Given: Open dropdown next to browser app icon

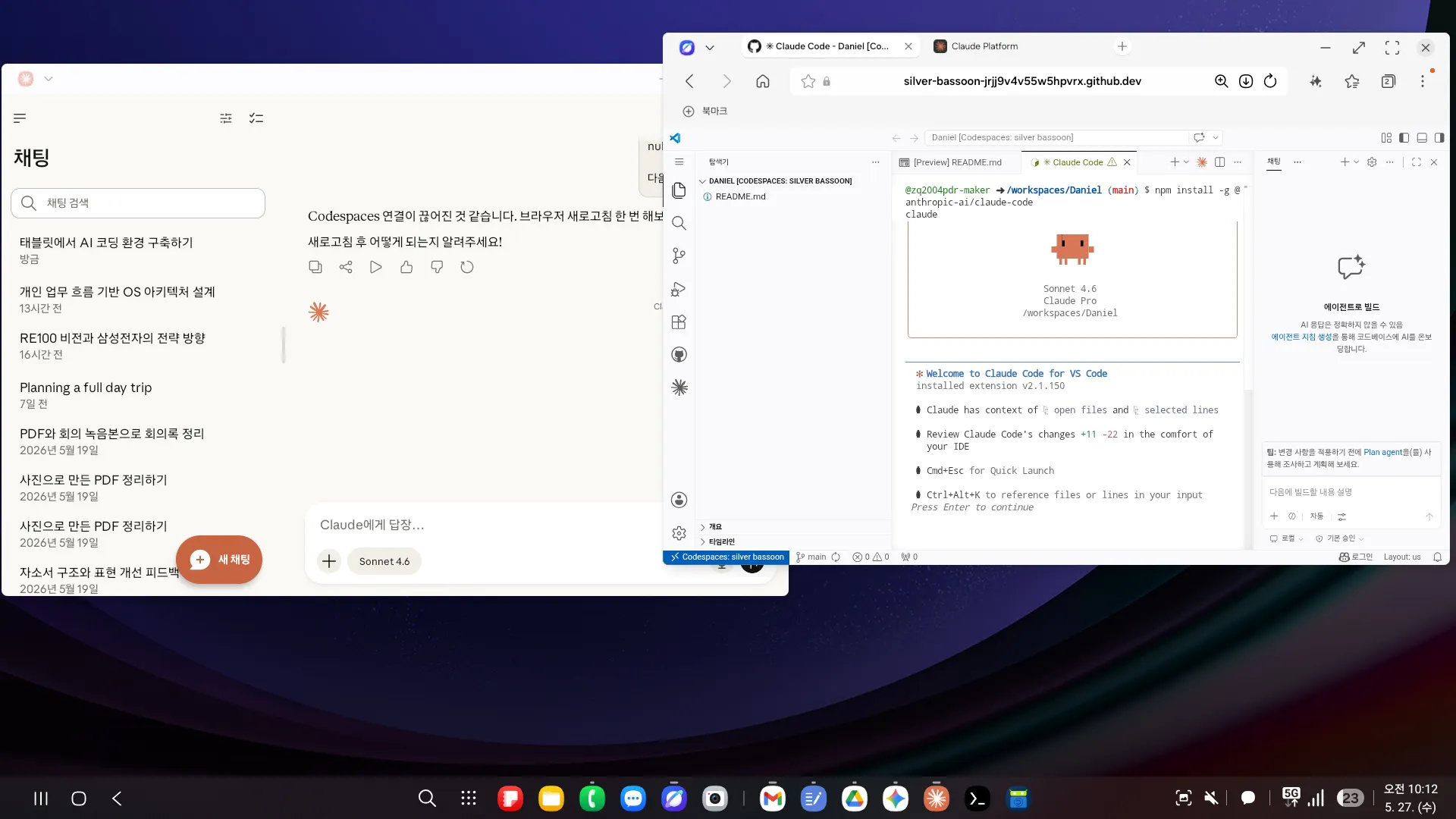Looking at the screenshot, I should [710, 47].
